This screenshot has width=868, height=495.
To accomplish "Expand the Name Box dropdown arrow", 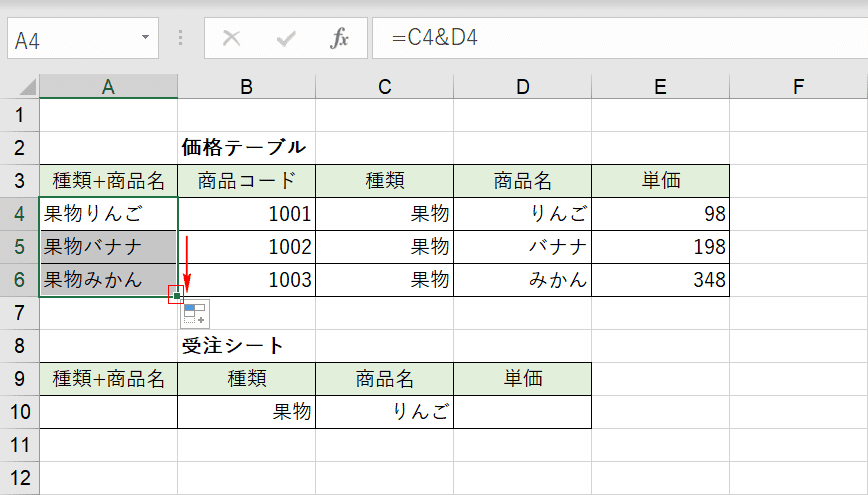I will pyautogui.click(x=145, y=38).
